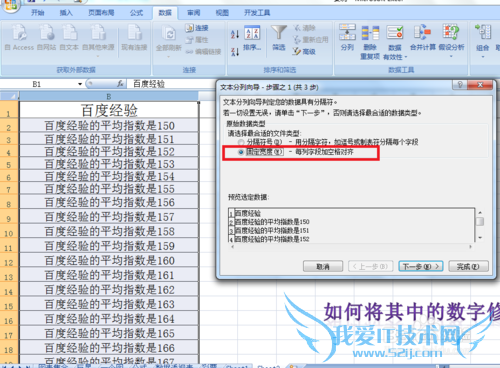500x368 pixels.
Task: Open the Sort (排序) dialog icon
Action: tap(252, 38)
